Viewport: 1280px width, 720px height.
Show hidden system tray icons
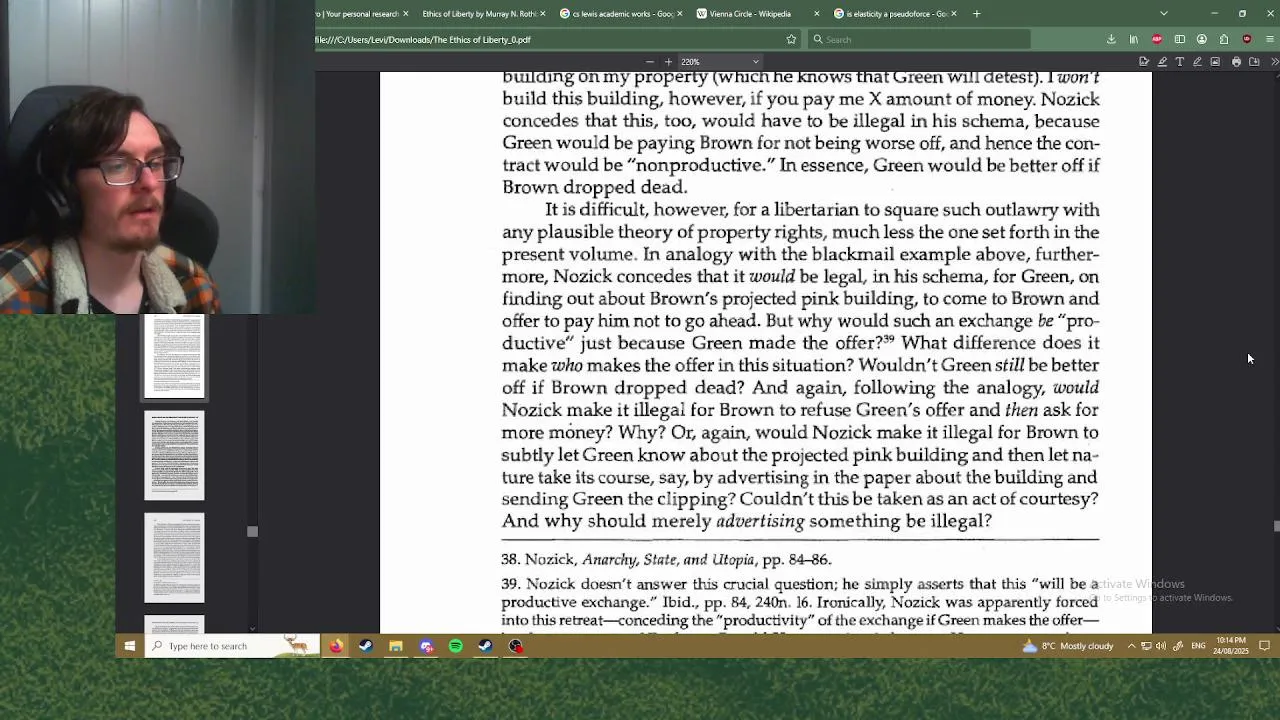tap(1131, 646)
